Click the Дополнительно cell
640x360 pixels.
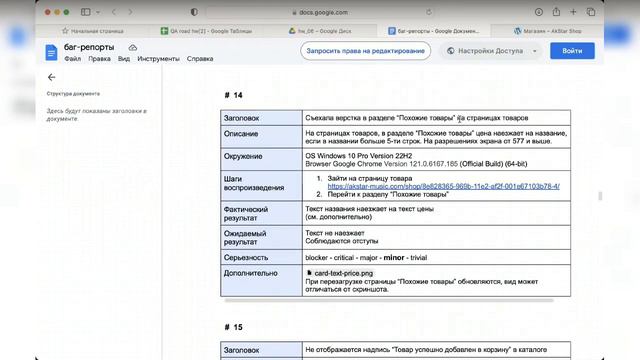coord(261,281)
